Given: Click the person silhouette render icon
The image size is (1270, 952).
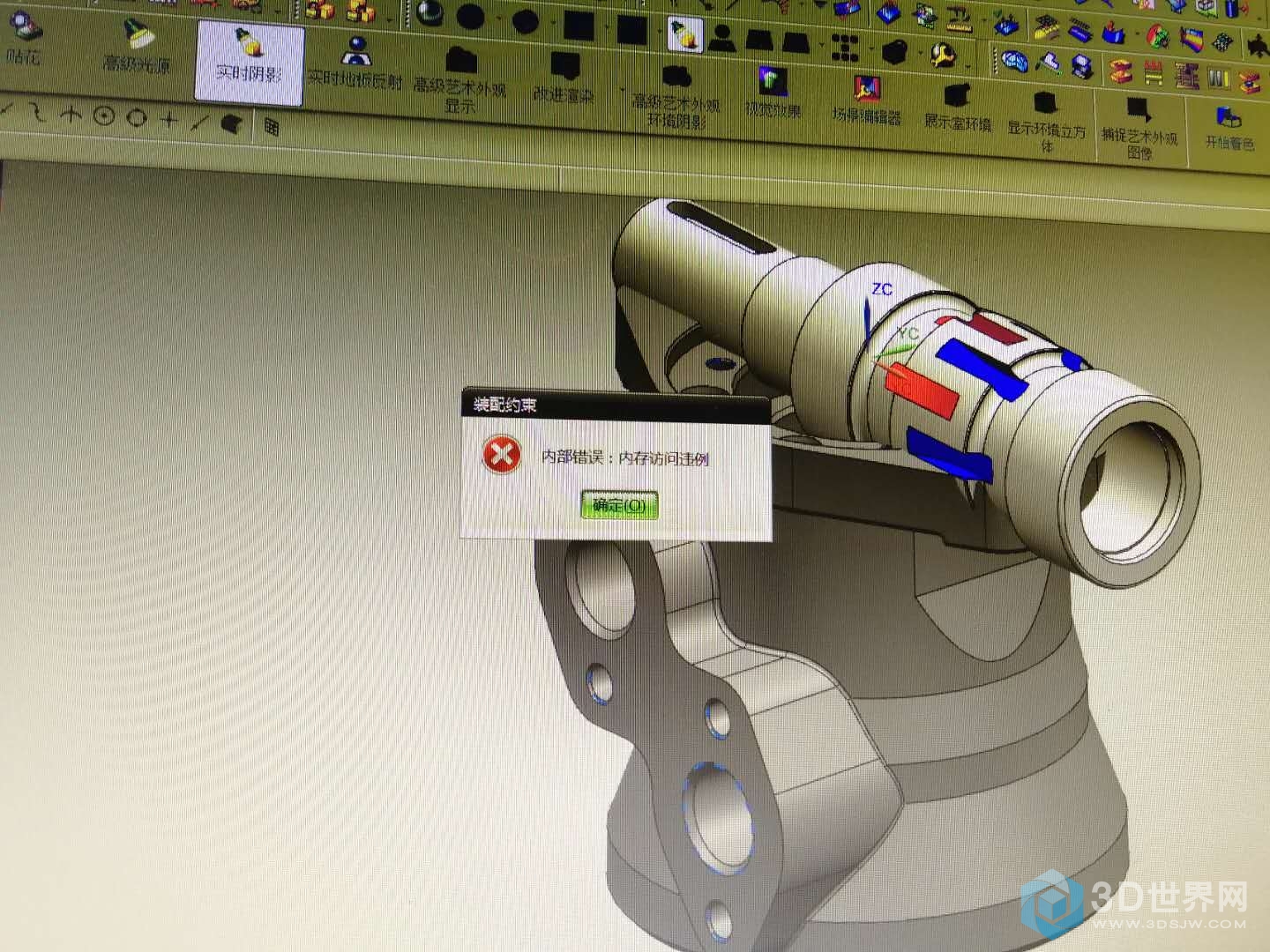Looking at the screenshot, I should pyautogui.click(x=724, y=36).
